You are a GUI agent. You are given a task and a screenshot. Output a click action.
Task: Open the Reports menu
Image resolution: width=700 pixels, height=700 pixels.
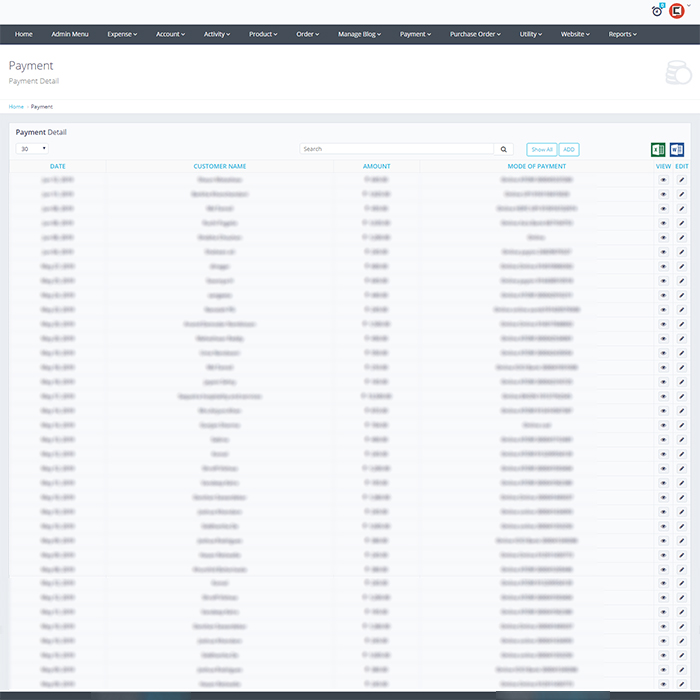coord(622,34)
